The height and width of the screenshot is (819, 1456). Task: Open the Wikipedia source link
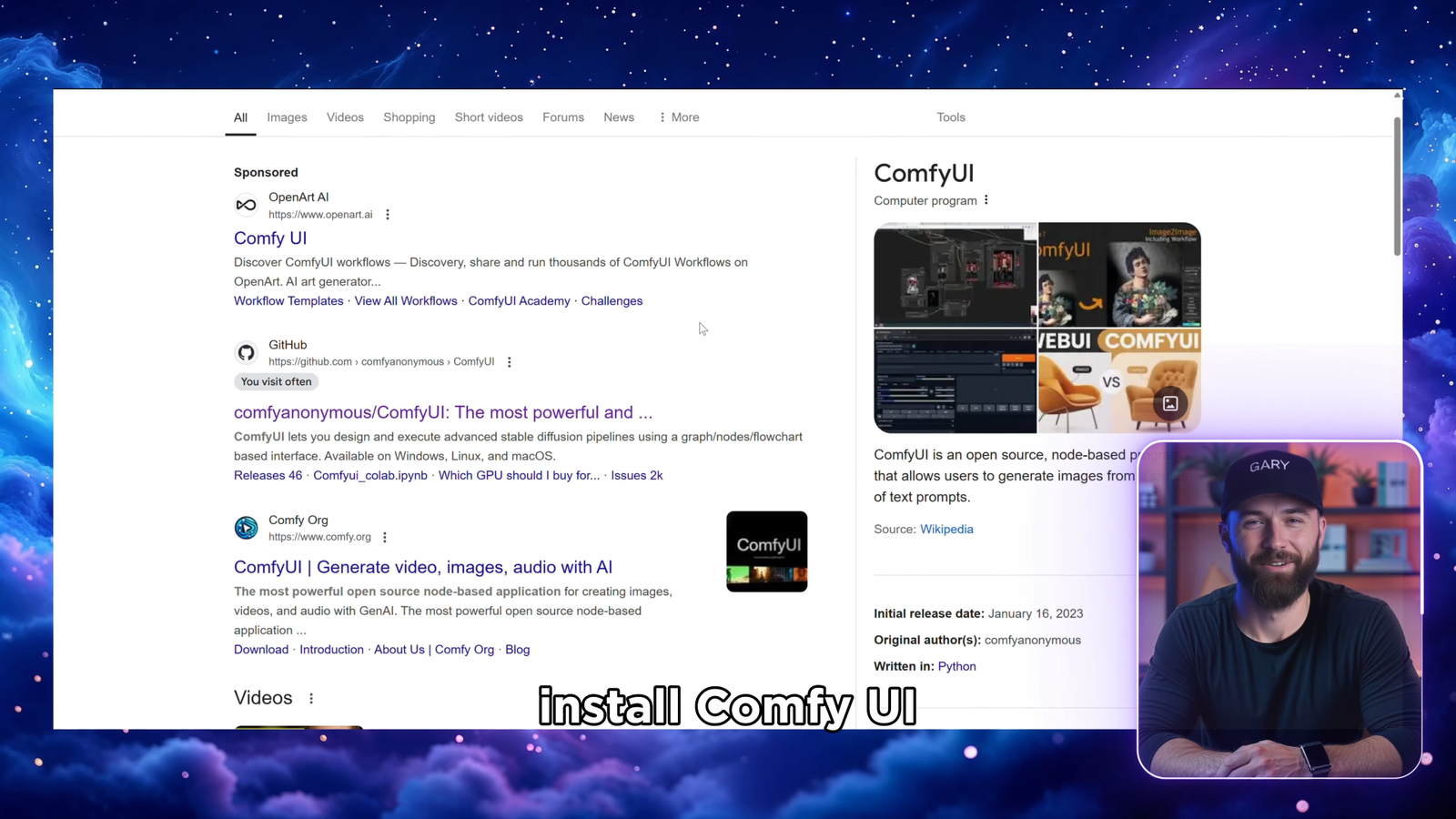pos(946,530)
